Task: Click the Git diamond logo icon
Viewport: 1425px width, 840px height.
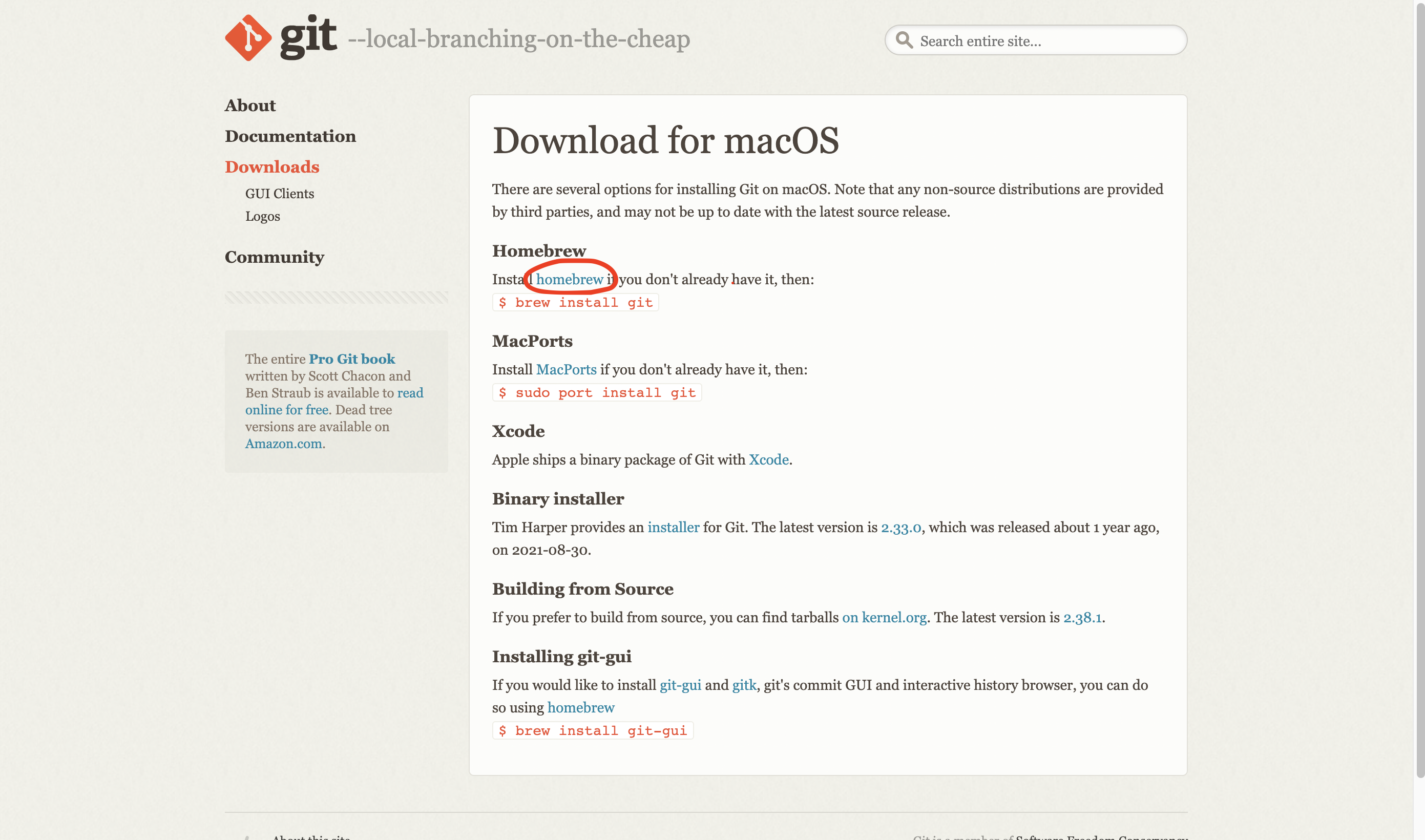Action: click(248, 38)
